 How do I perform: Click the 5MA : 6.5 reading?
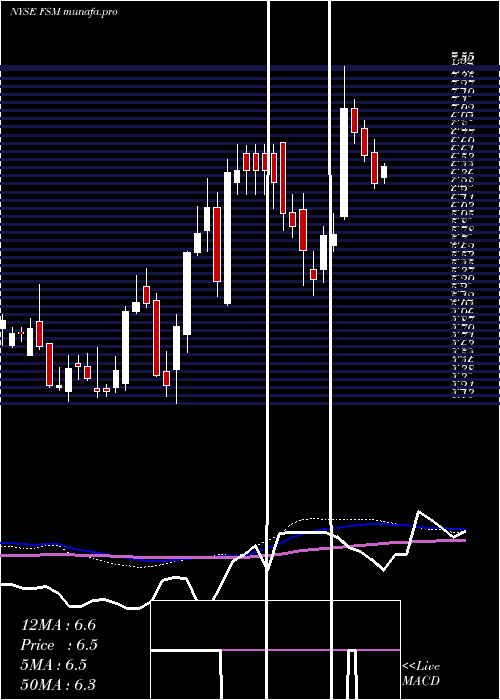coord(54,665)
